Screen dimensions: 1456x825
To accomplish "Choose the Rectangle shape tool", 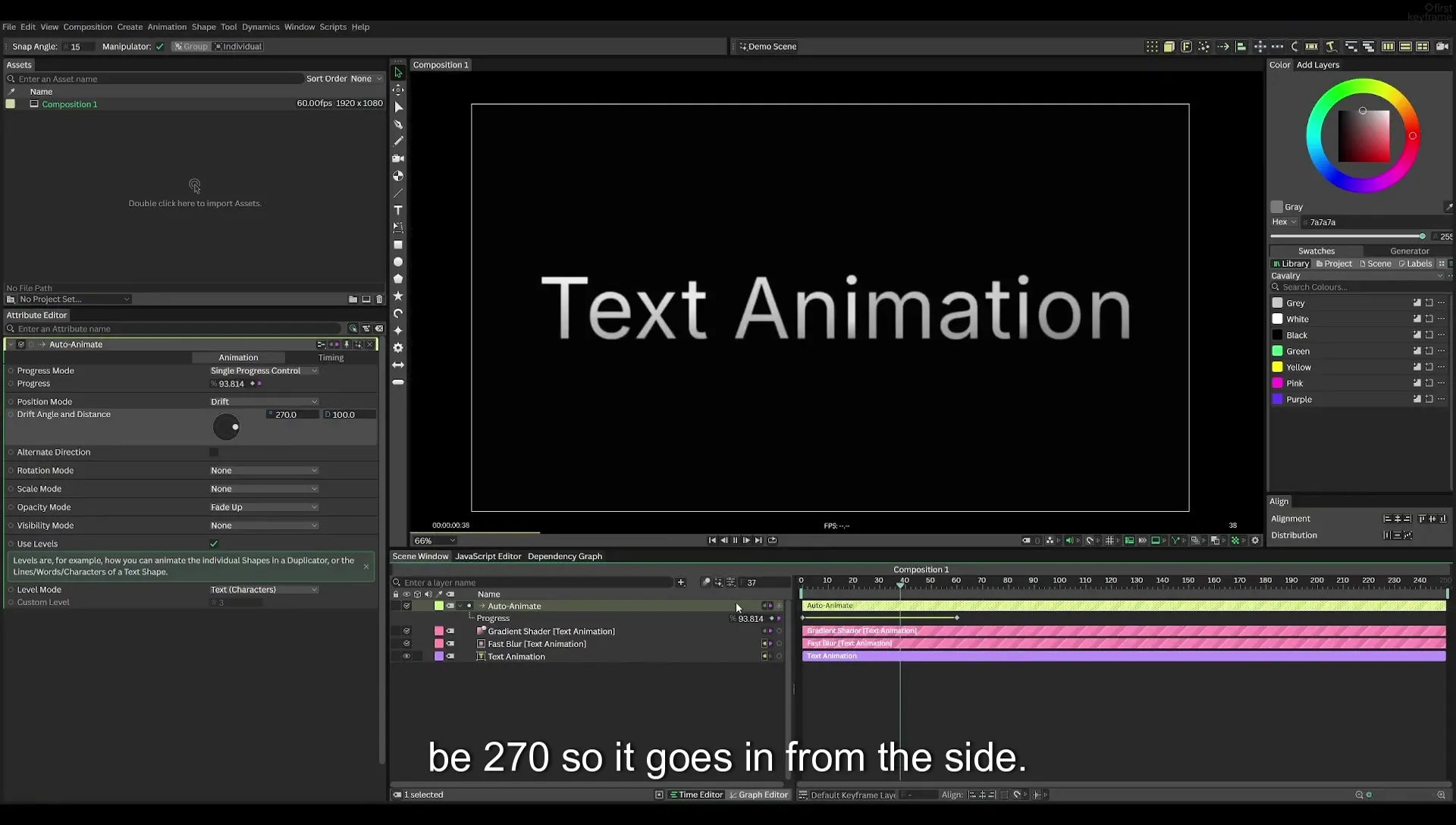I will click(x=398, y=245).
